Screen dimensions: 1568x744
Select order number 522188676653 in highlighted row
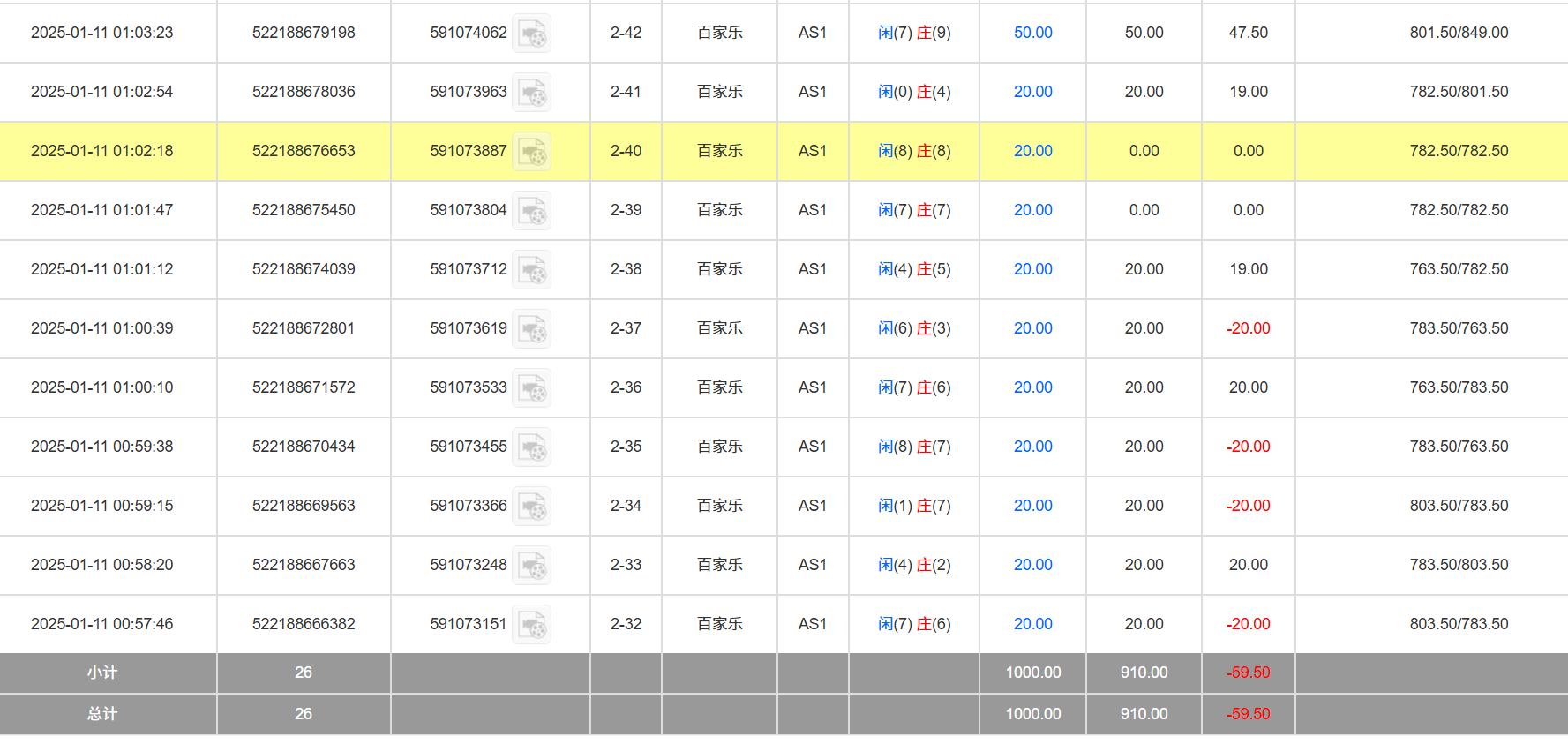point(304,151)
